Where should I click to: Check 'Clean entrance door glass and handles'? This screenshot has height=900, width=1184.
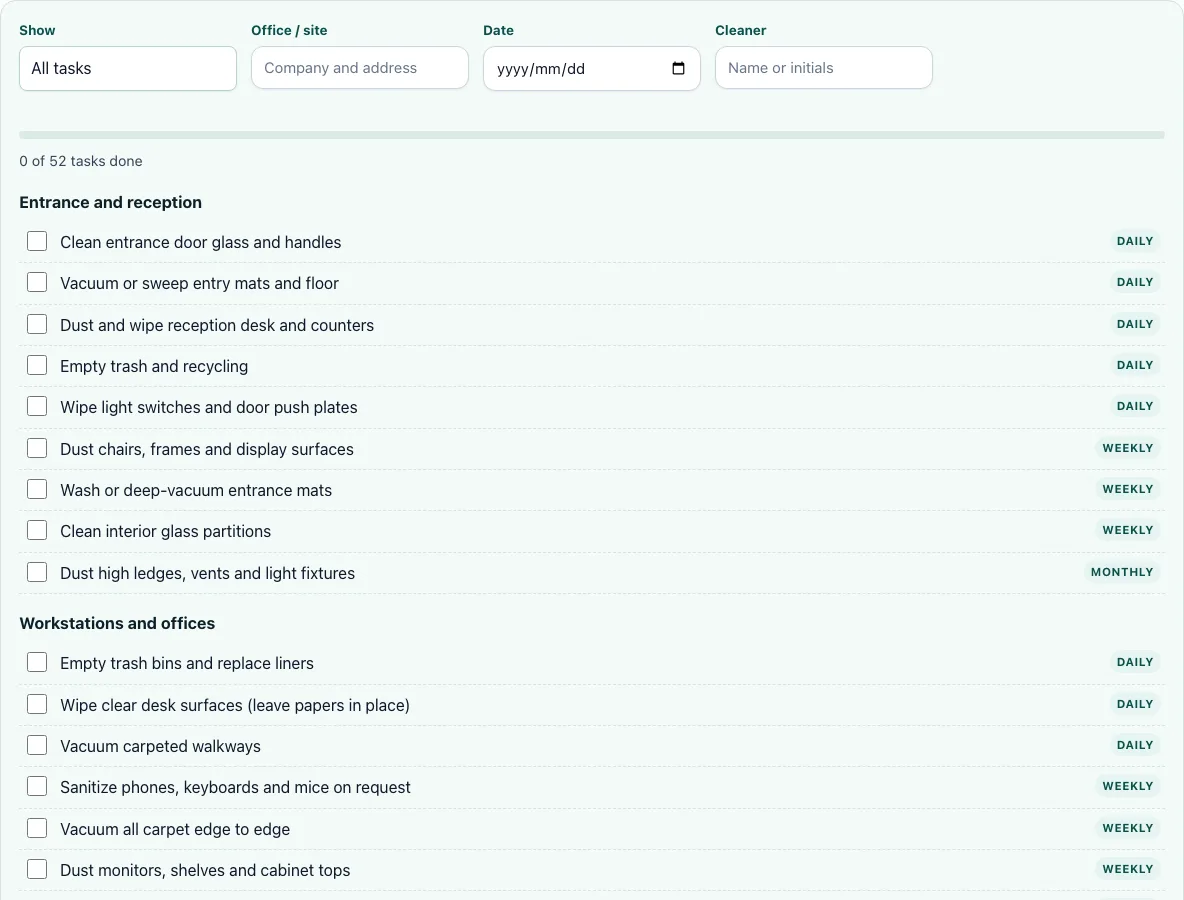pos(37,241)
